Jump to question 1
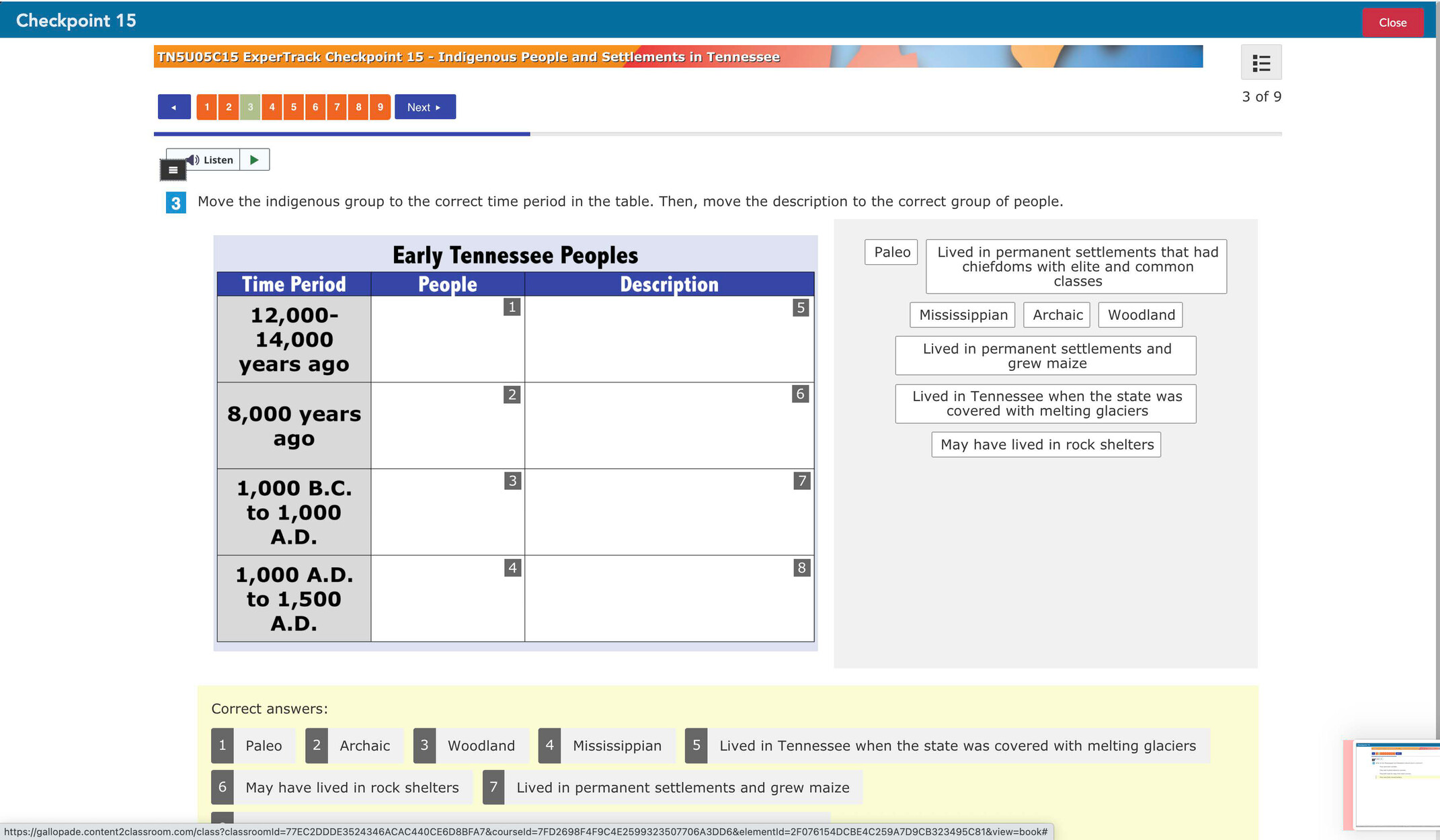1440x840 pixels. point(206,108)
